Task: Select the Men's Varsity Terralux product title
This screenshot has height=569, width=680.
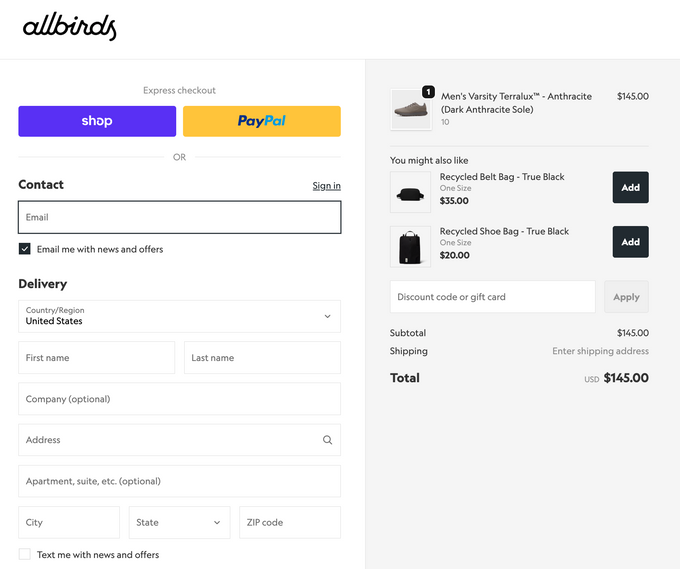Action: click(516, 103)
